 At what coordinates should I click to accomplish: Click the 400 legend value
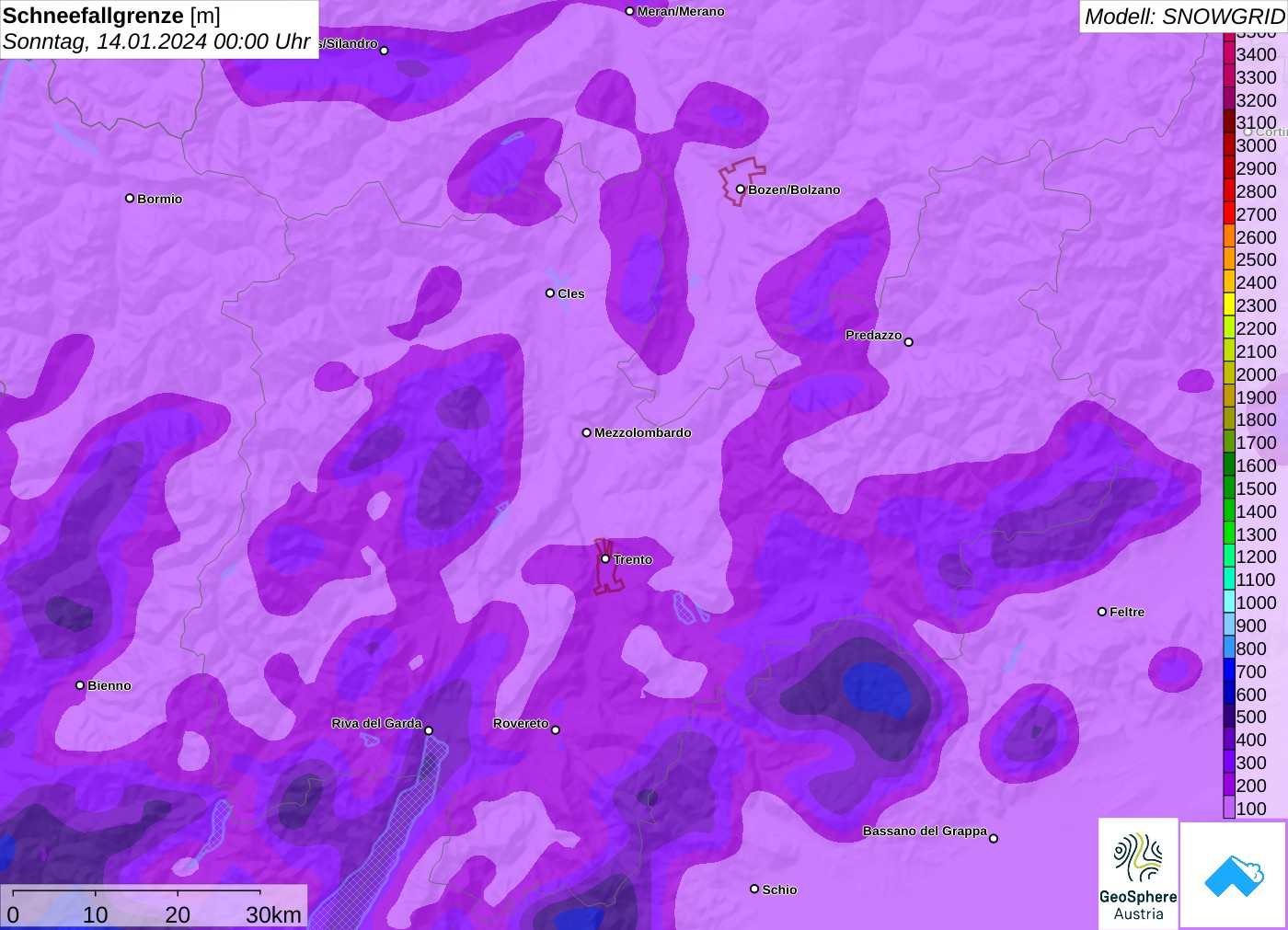(x=1251, y=740)
